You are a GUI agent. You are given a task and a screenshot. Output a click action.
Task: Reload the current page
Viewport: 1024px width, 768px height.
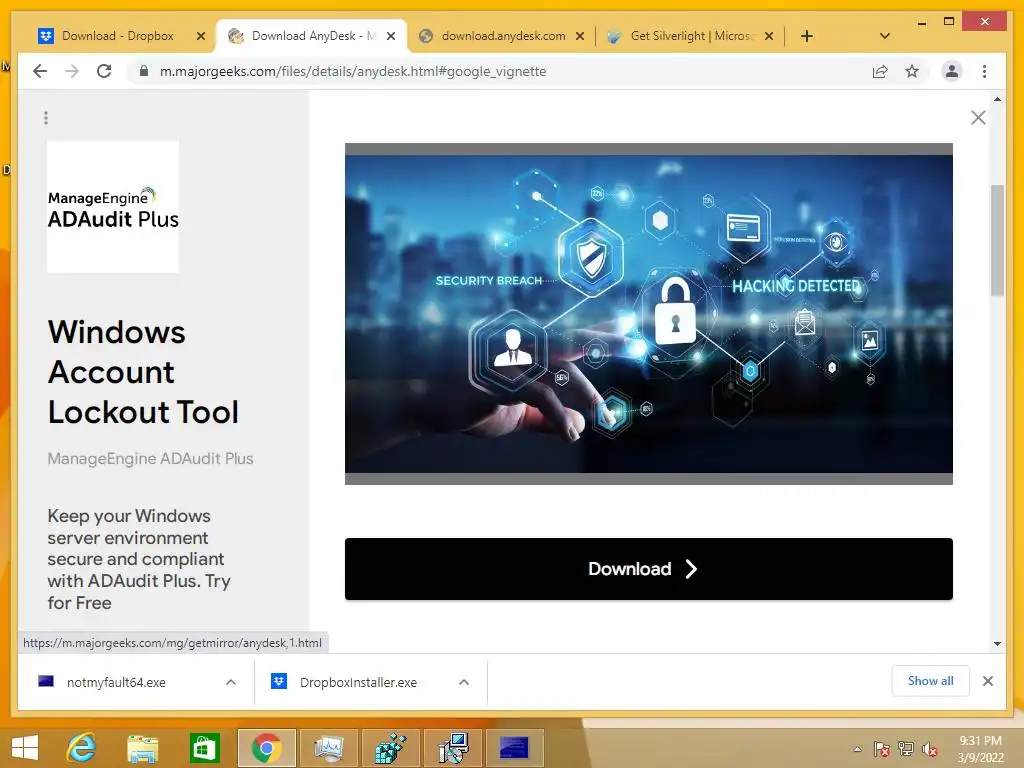[104, 71]
